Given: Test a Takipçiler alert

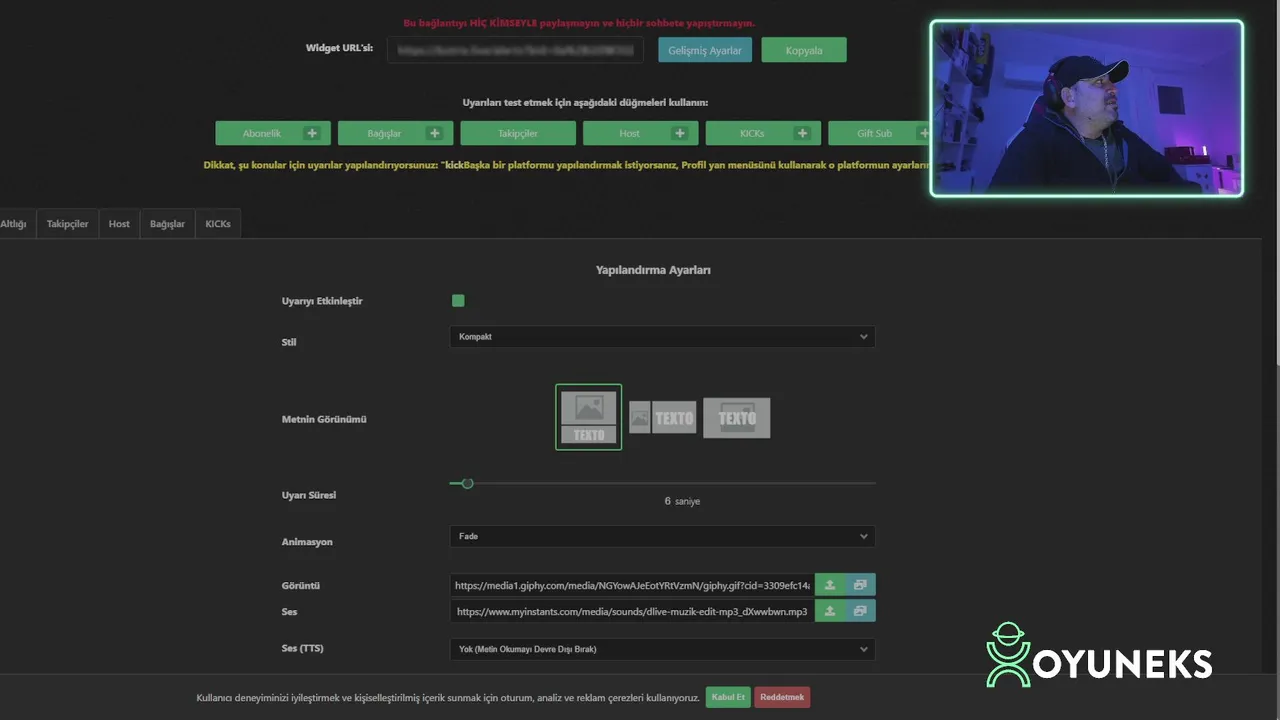Looking at the screenshot, I should pyautogui.click(x=518, y=133).
